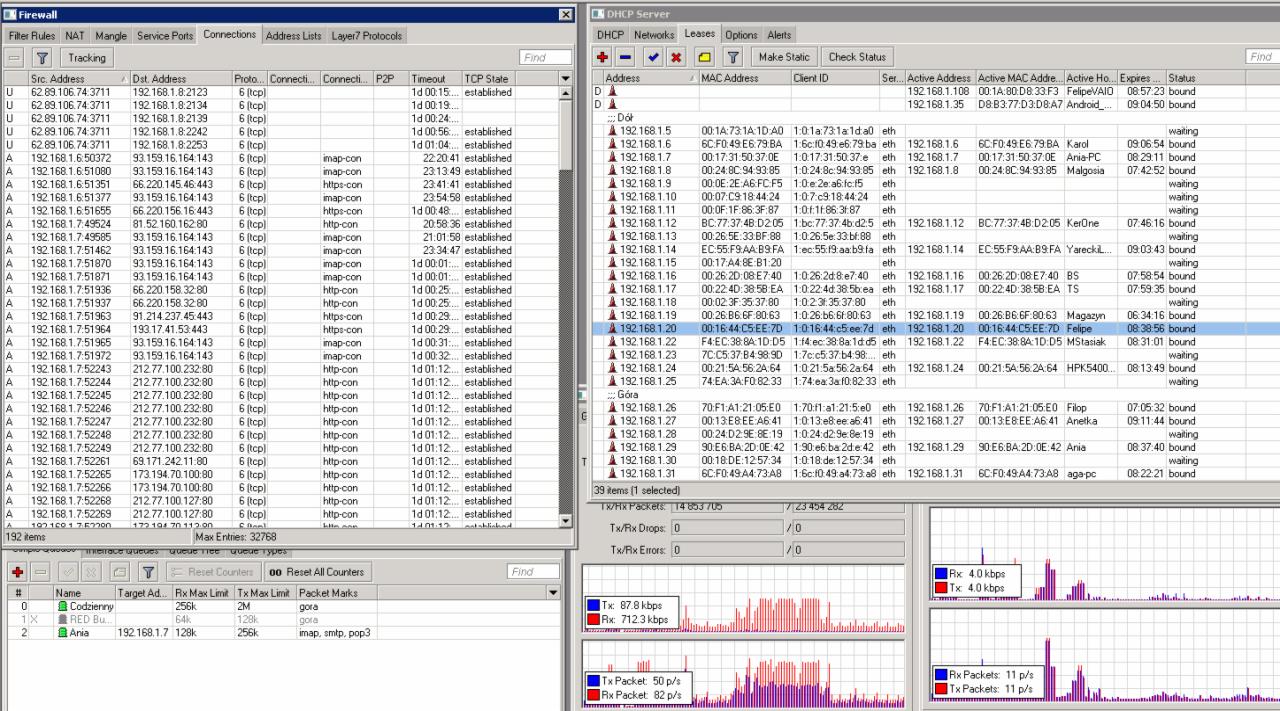Click red Rx Packet 82 p/s swatch
This screenshot has width=1280, height=711.
(594, 695)
